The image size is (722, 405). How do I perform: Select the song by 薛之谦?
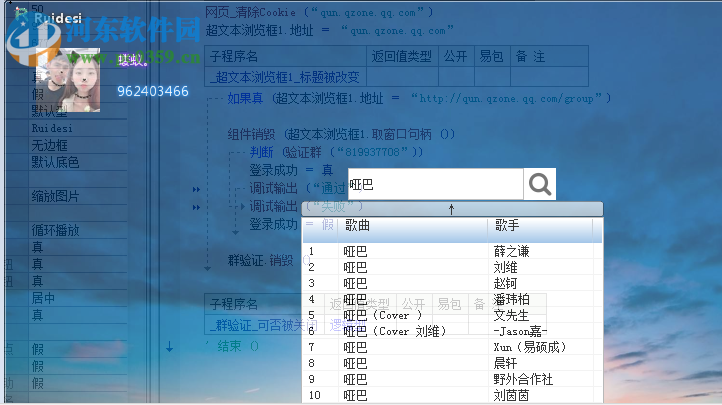(452, 251)
